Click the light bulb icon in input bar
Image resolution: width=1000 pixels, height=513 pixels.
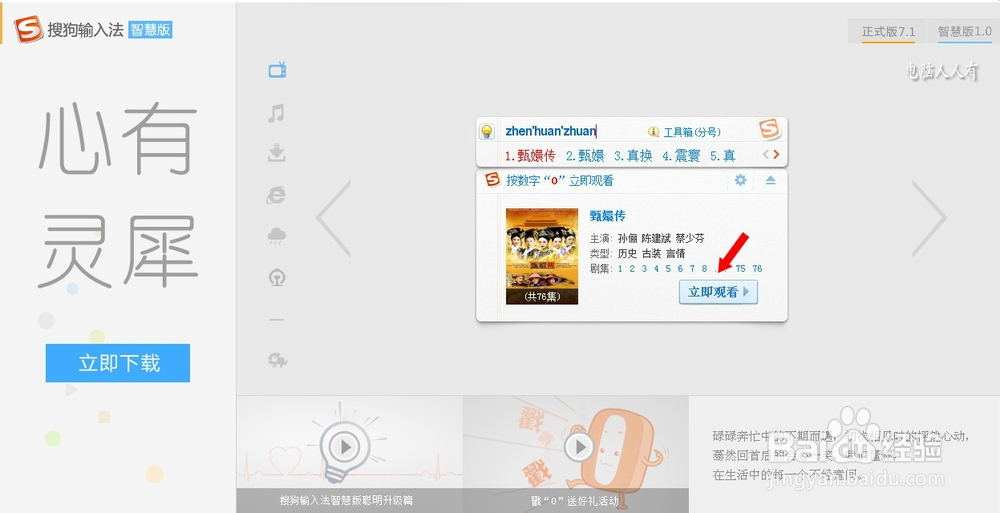(x=487, y=132)
